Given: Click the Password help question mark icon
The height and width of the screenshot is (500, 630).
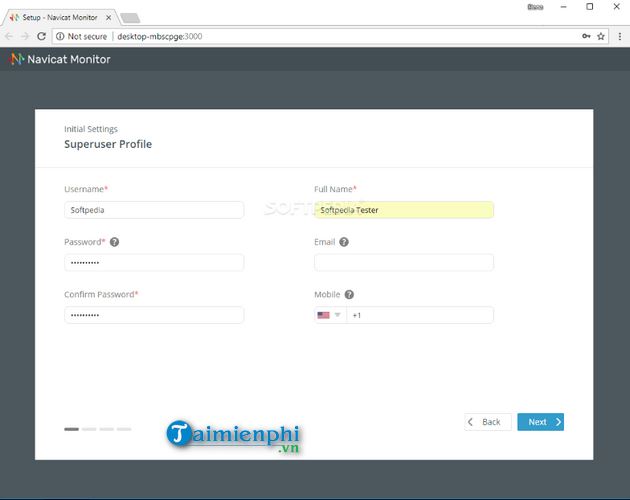Looking at the screenshot, I should (x=114, y=242).
